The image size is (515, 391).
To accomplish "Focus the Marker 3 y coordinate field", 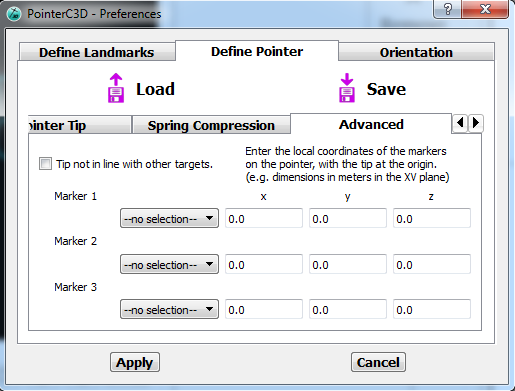I will pos(348,309).
